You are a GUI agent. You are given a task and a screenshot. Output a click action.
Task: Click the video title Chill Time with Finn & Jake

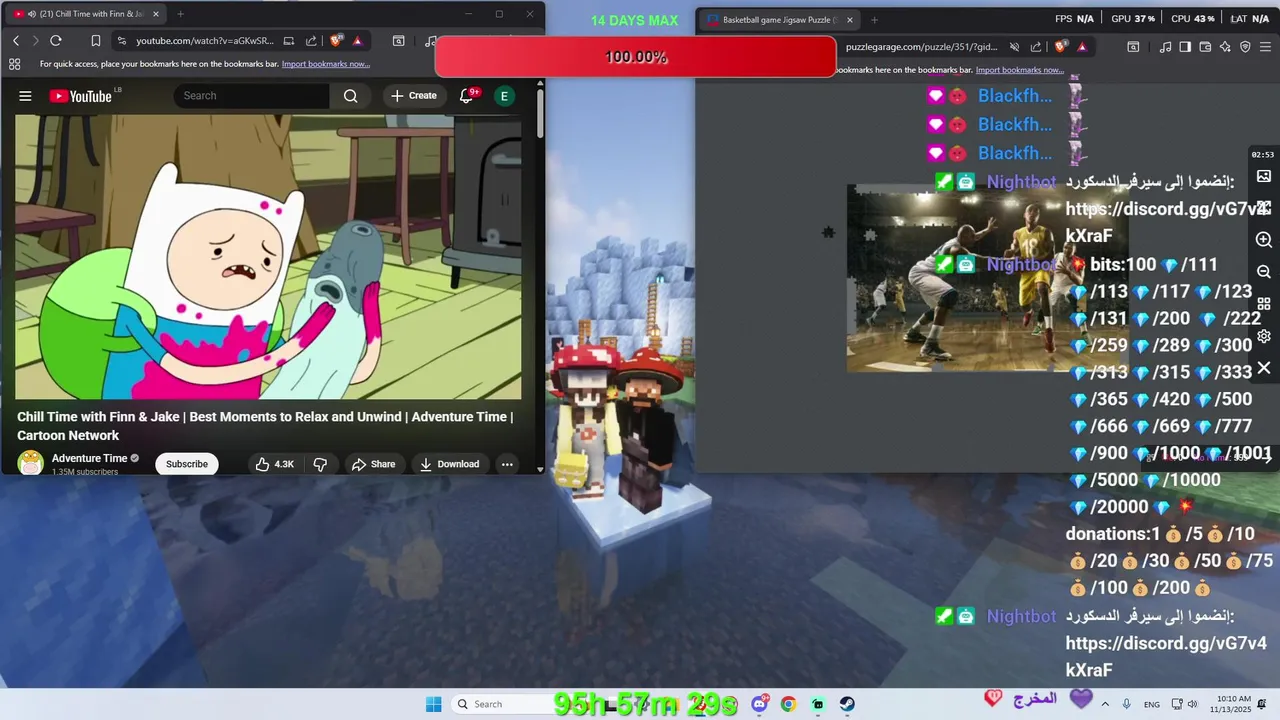265,426
